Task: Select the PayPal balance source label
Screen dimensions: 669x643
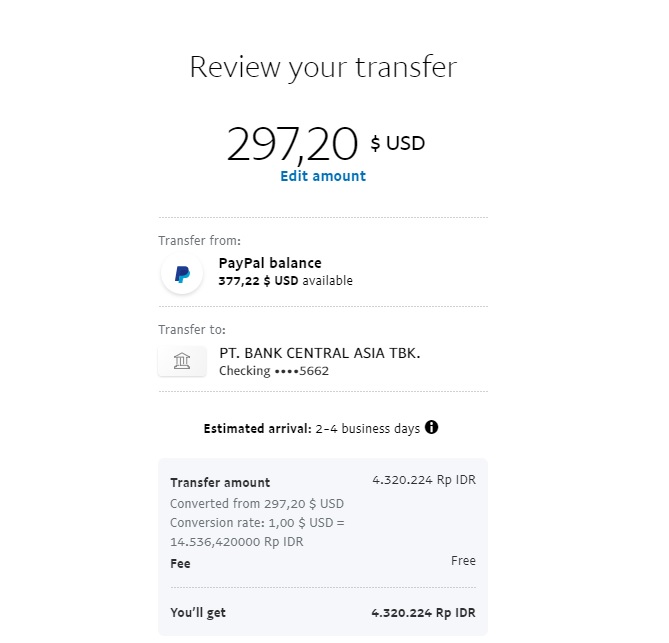Action: (270, 263)
